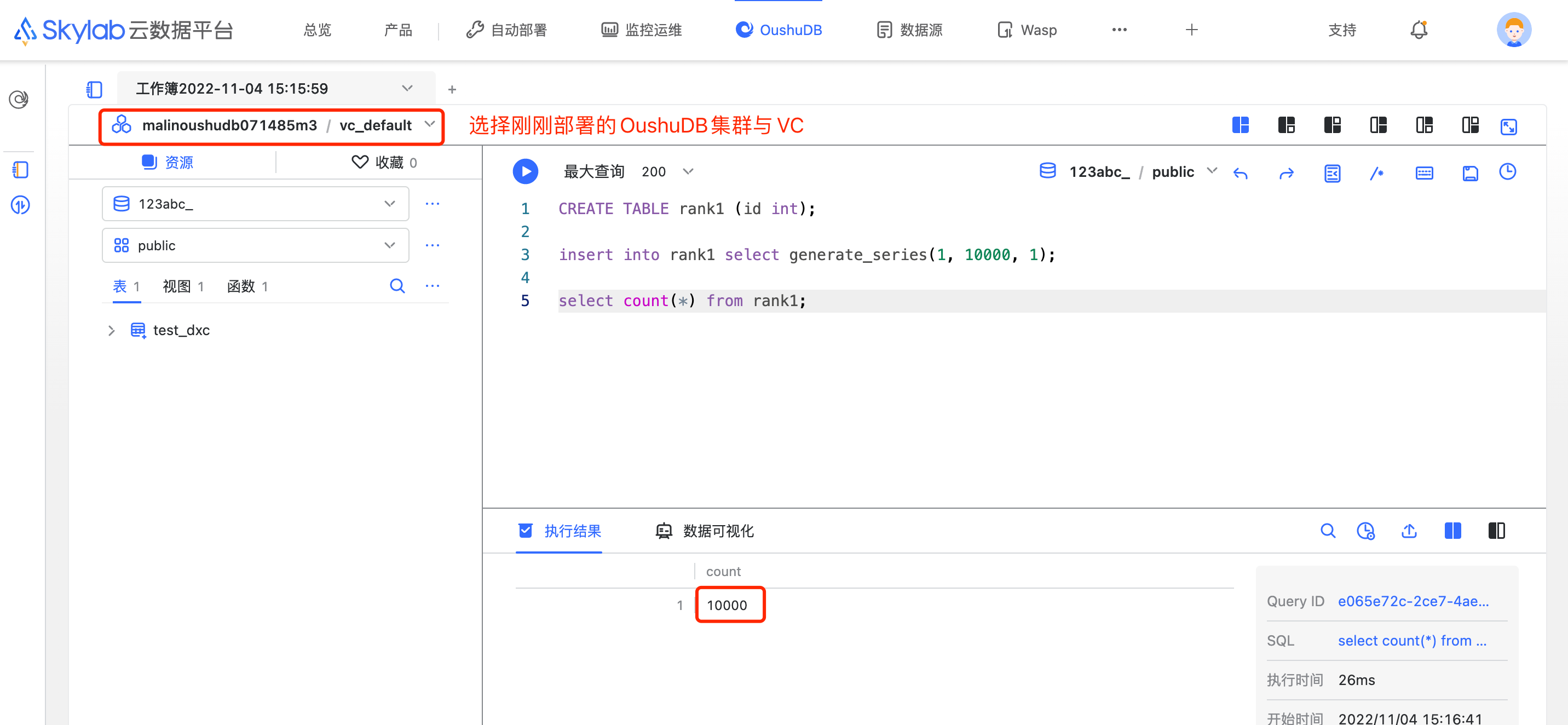The image size is (1568, 725).
Task: Open 数据源 navigation item
Action: click(909, 30)
